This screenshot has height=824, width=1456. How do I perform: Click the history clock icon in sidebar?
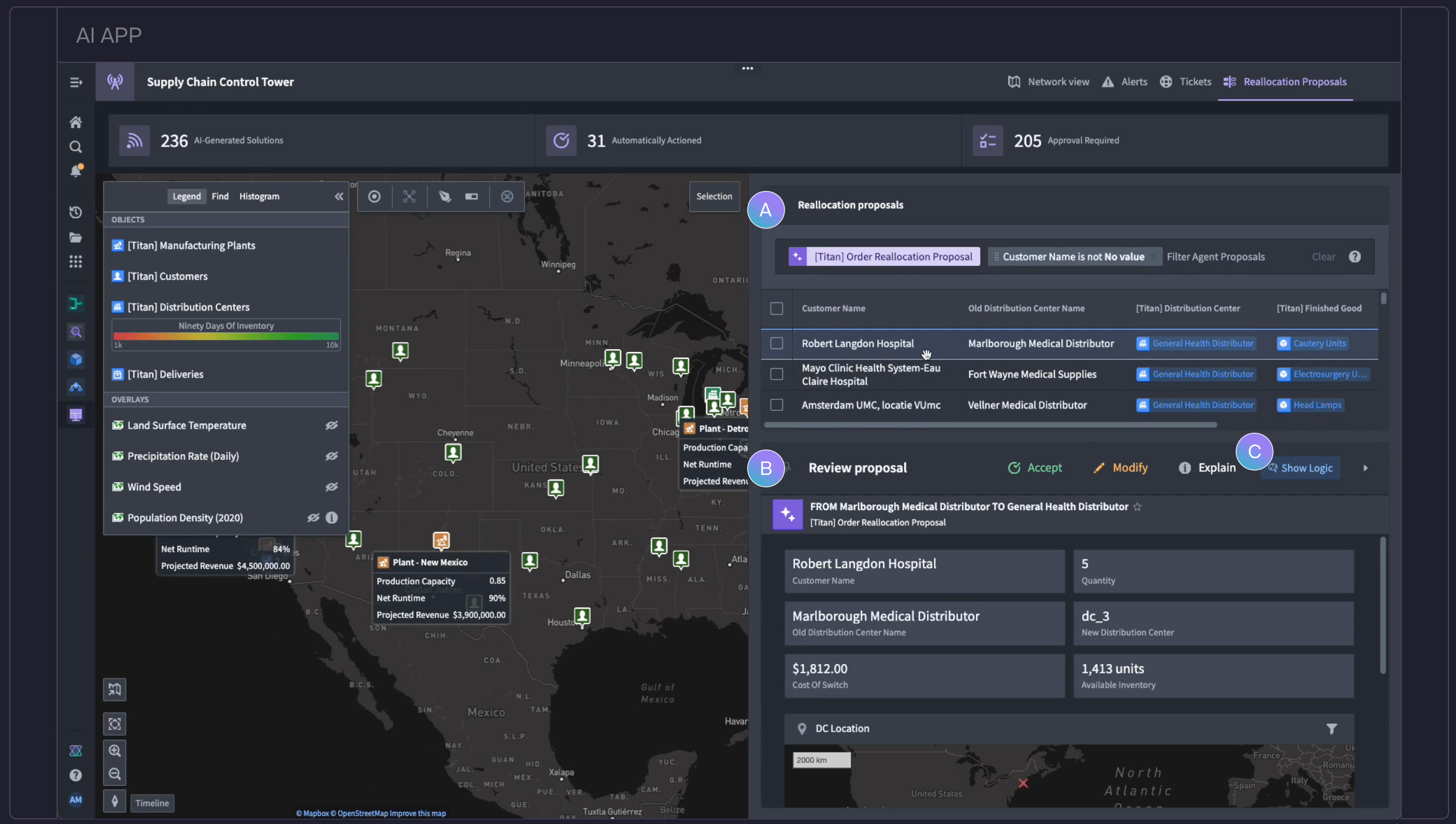[x=76, y=212]
